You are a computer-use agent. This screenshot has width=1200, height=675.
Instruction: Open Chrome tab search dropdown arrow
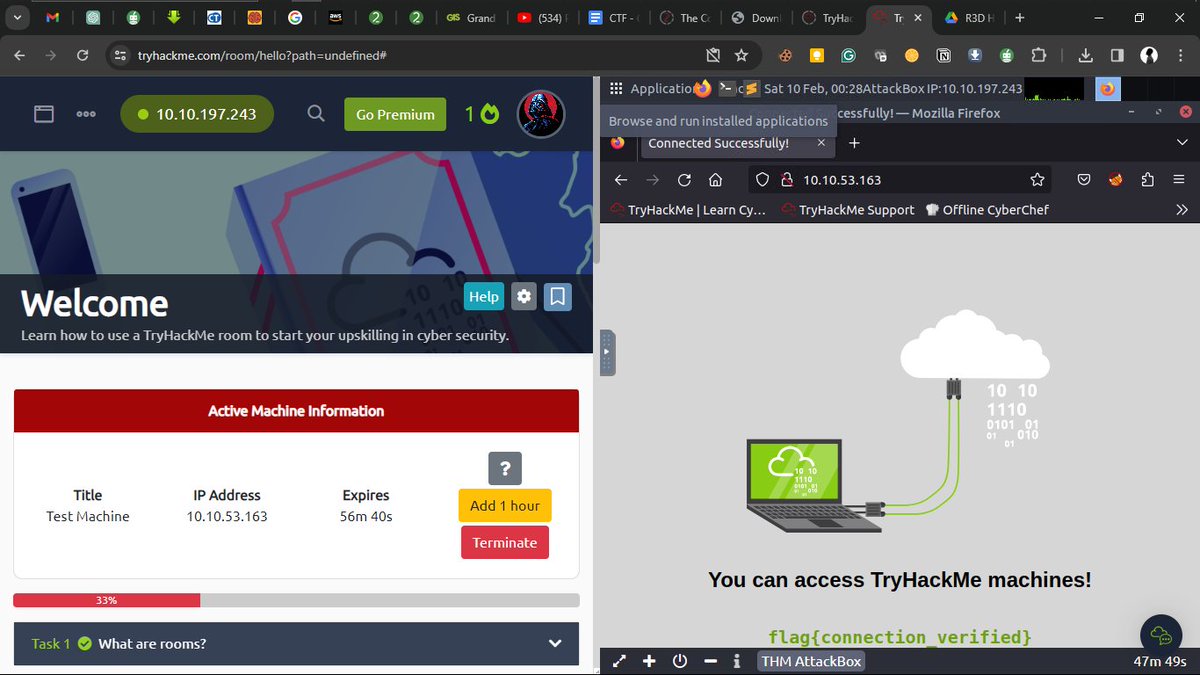pos(17,17)
